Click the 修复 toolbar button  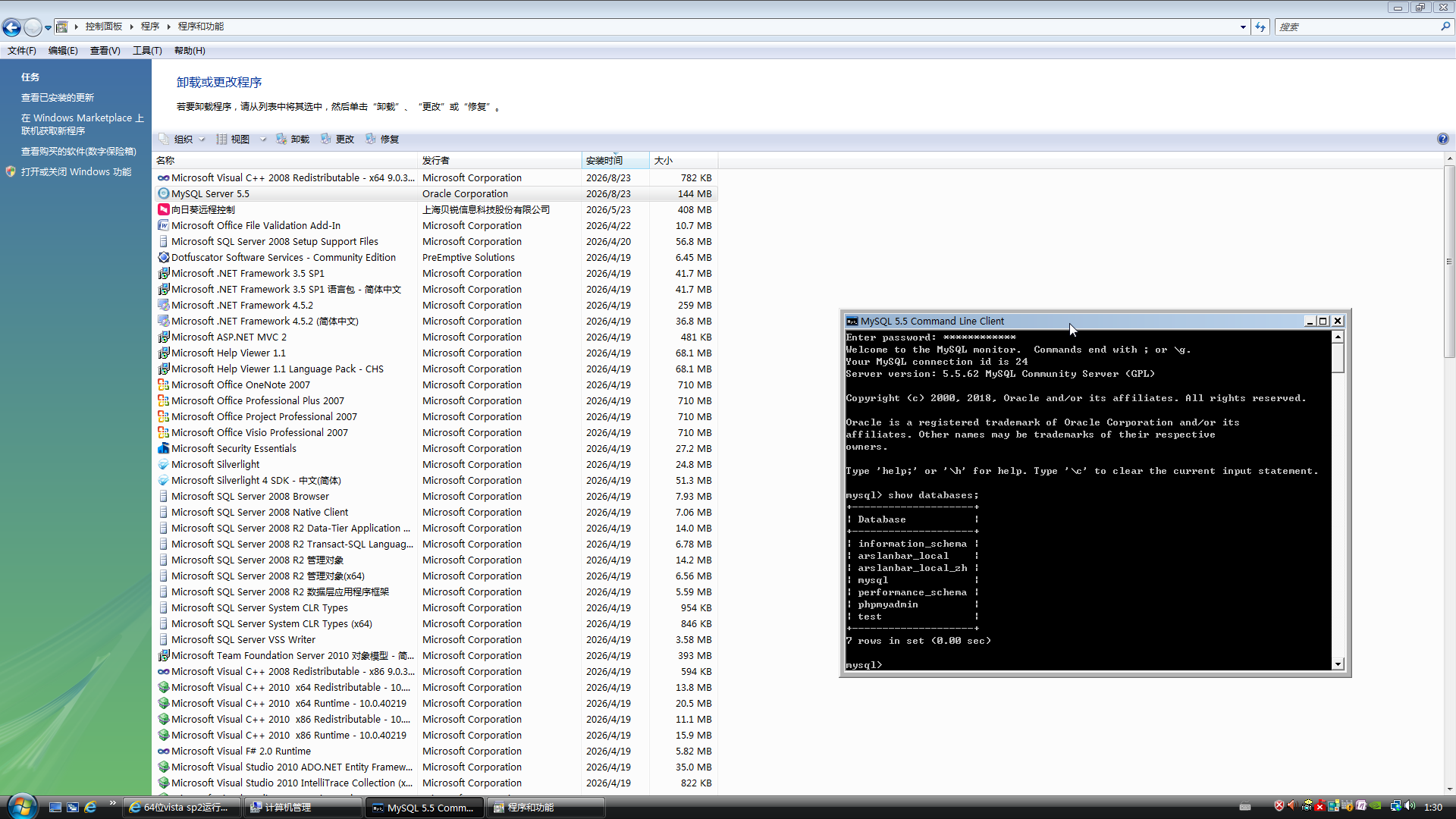pos(382,140)
